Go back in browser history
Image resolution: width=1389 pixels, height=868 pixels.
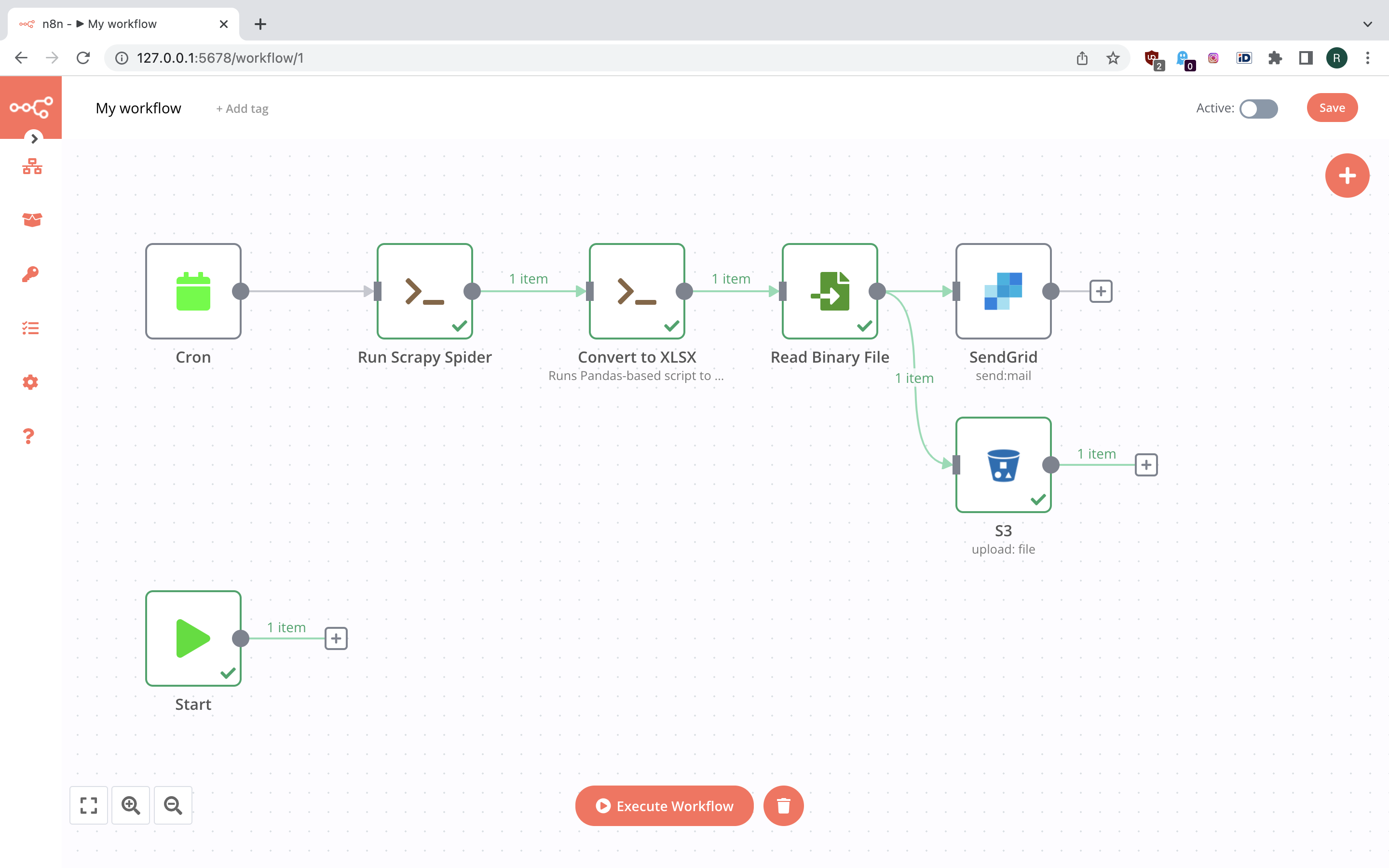(x=21, y=58)
